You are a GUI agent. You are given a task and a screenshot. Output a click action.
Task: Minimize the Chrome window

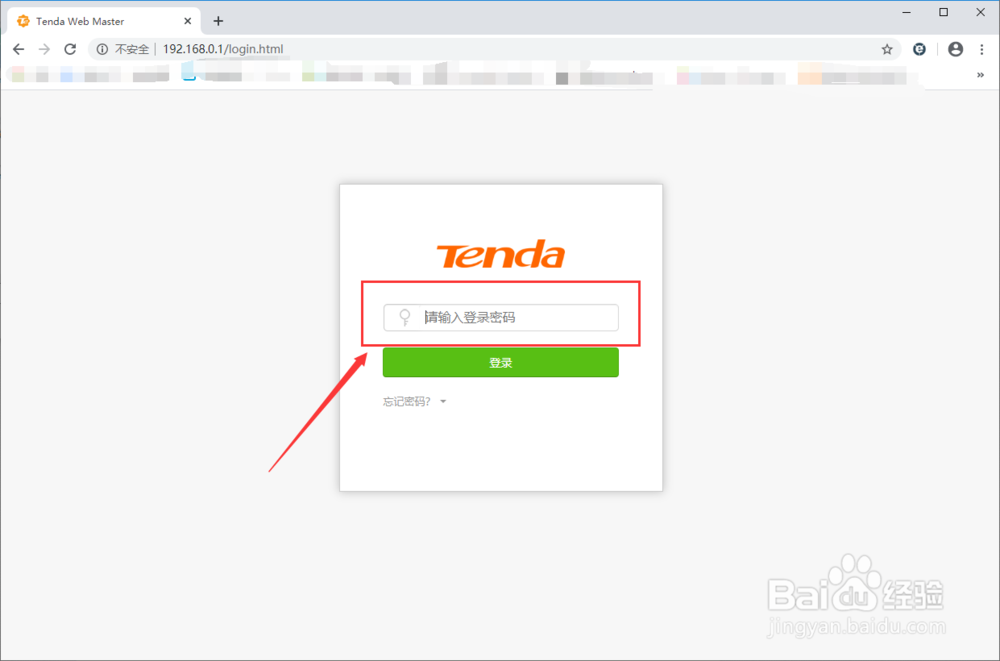click(x=906, y=12)
